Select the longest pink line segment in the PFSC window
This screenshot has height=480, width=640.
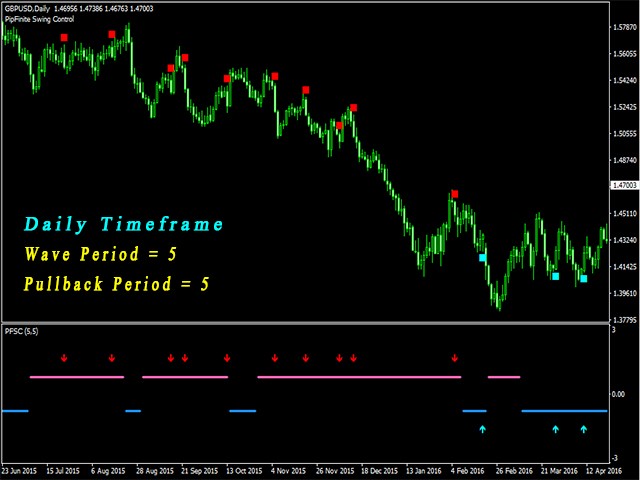point(359,377)
